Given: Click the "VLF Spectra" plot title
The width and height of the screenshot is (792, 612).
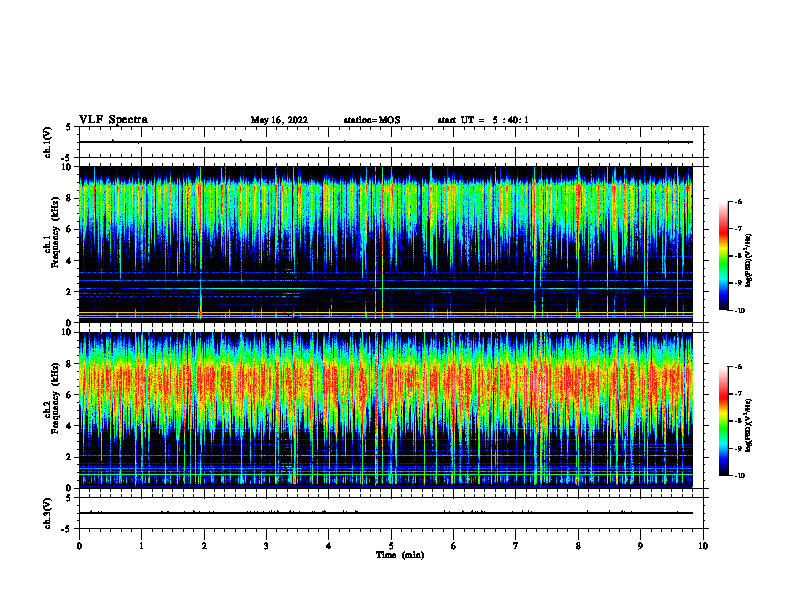Looking at the screenshot, I should [x=113, y=120].
